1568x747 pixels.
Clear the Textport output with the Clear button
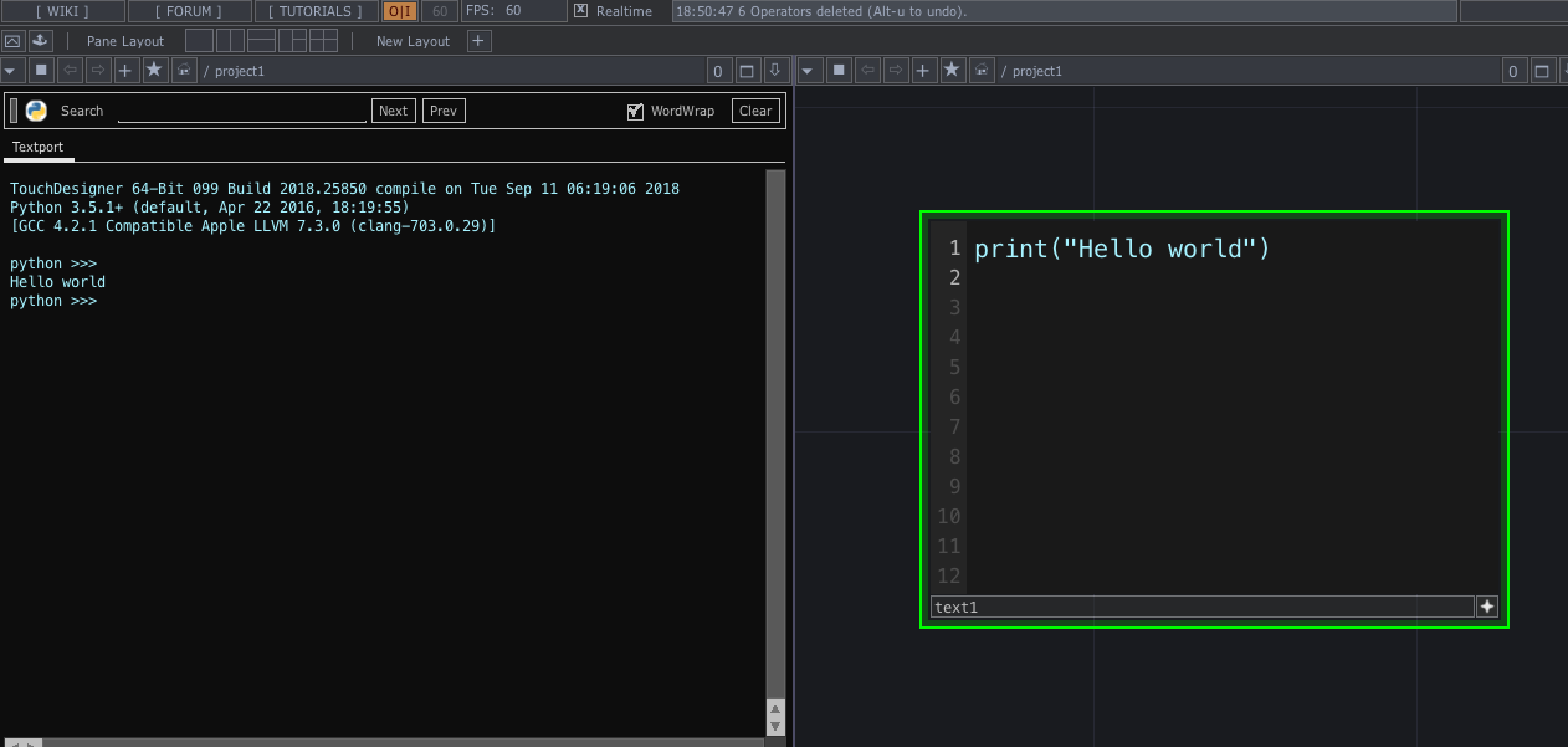click(755, 111)
